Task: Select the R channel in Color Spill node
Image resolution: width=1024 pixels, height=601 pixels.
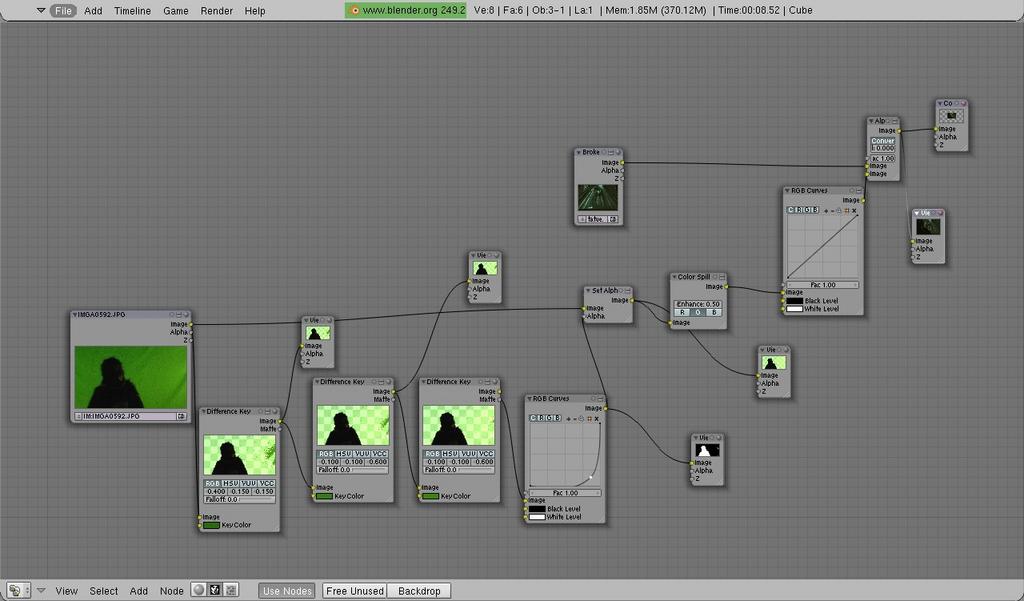Action: coord(682,313)
